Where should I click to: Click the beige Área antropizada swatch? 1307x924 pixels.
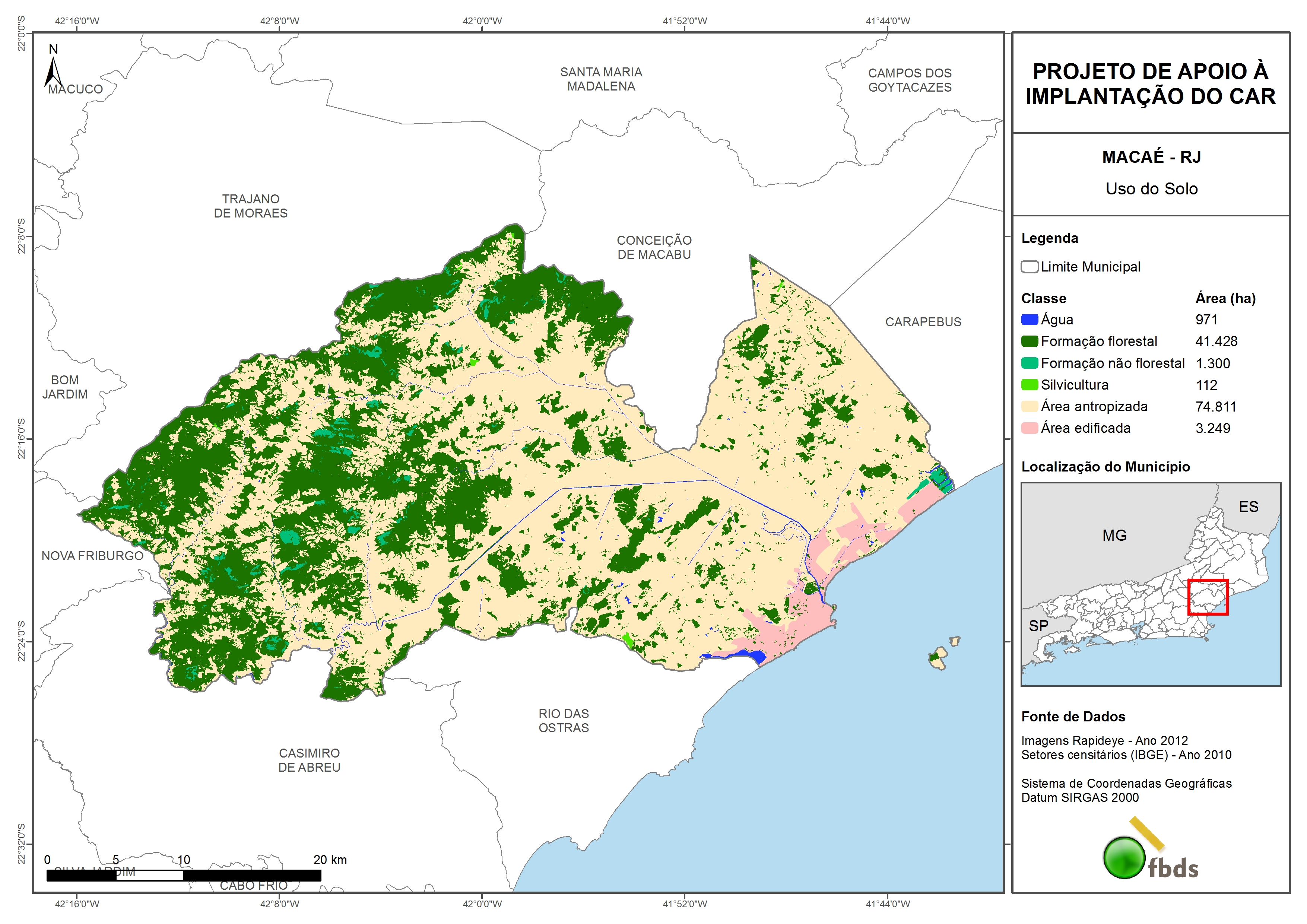click(1029, 406)
